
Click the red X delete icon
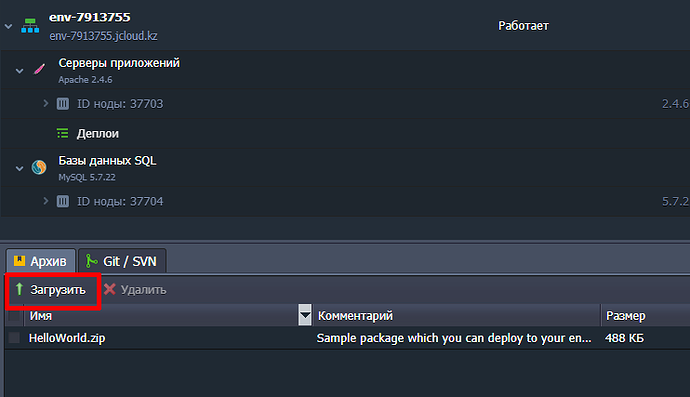110,289
